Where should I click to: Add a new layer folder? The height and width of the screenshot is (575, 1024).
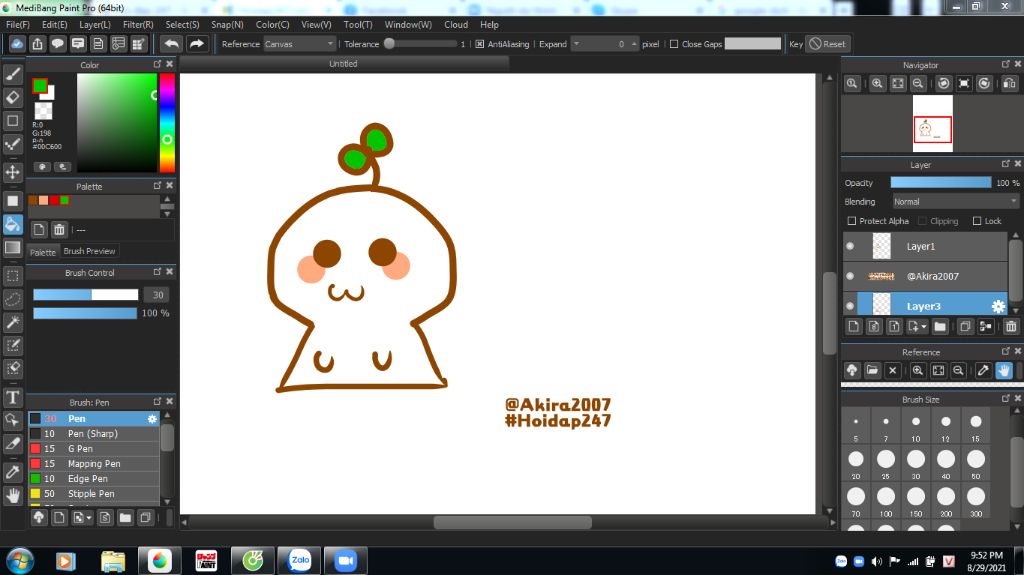click(x=940, y=327)
